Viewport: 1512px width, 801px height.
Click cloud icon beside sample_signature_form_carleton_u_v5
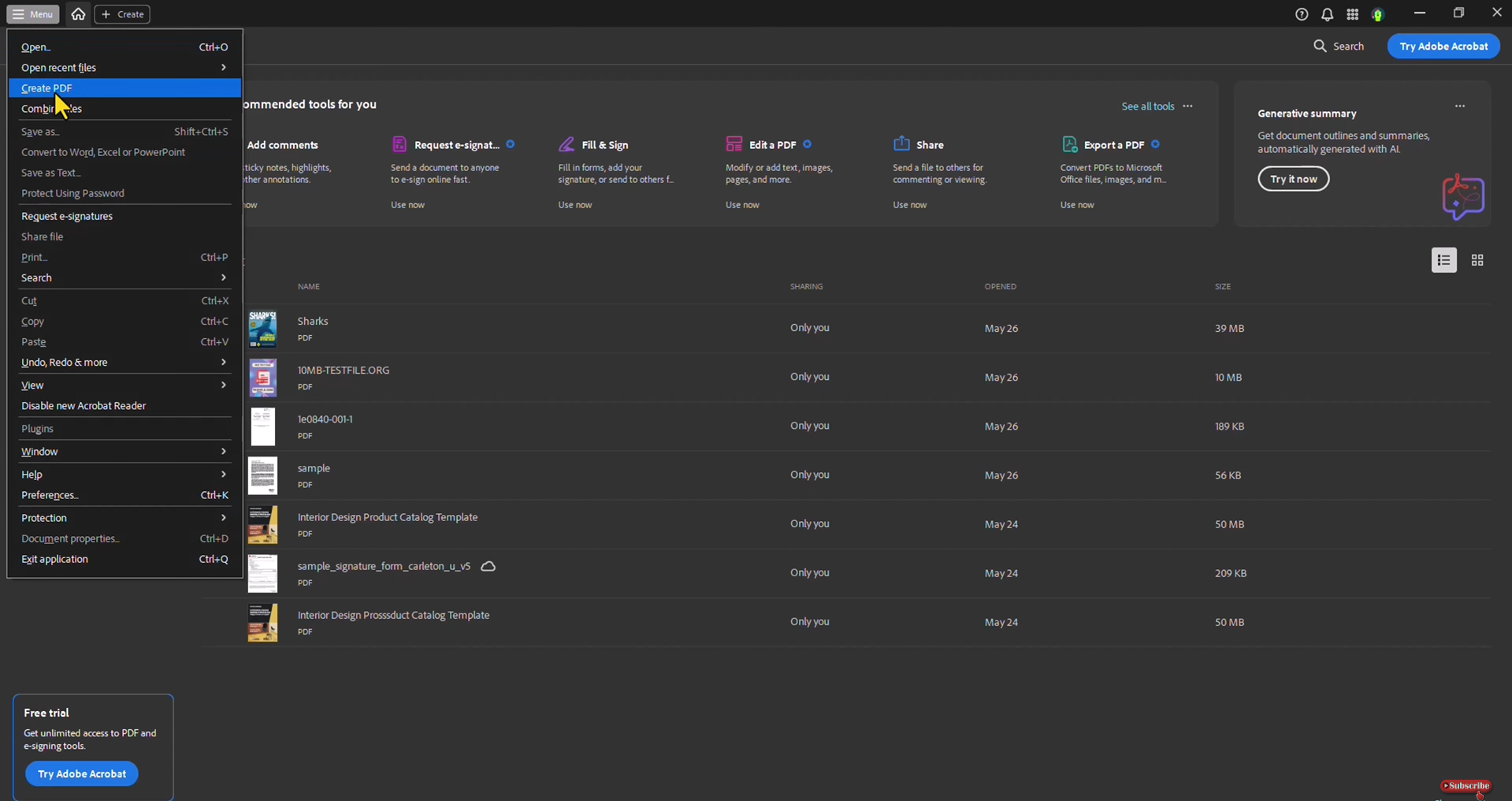[x=488, y=566]
